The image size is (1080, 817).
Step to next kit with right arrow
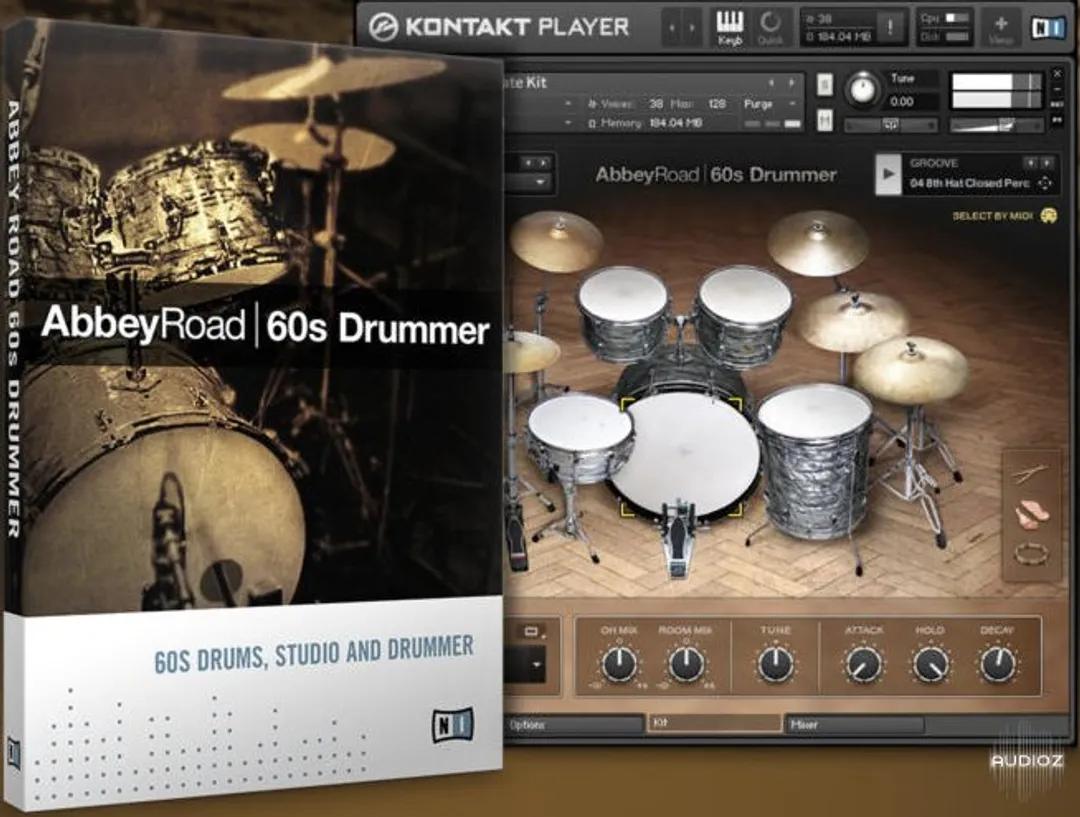coord(544,163)
